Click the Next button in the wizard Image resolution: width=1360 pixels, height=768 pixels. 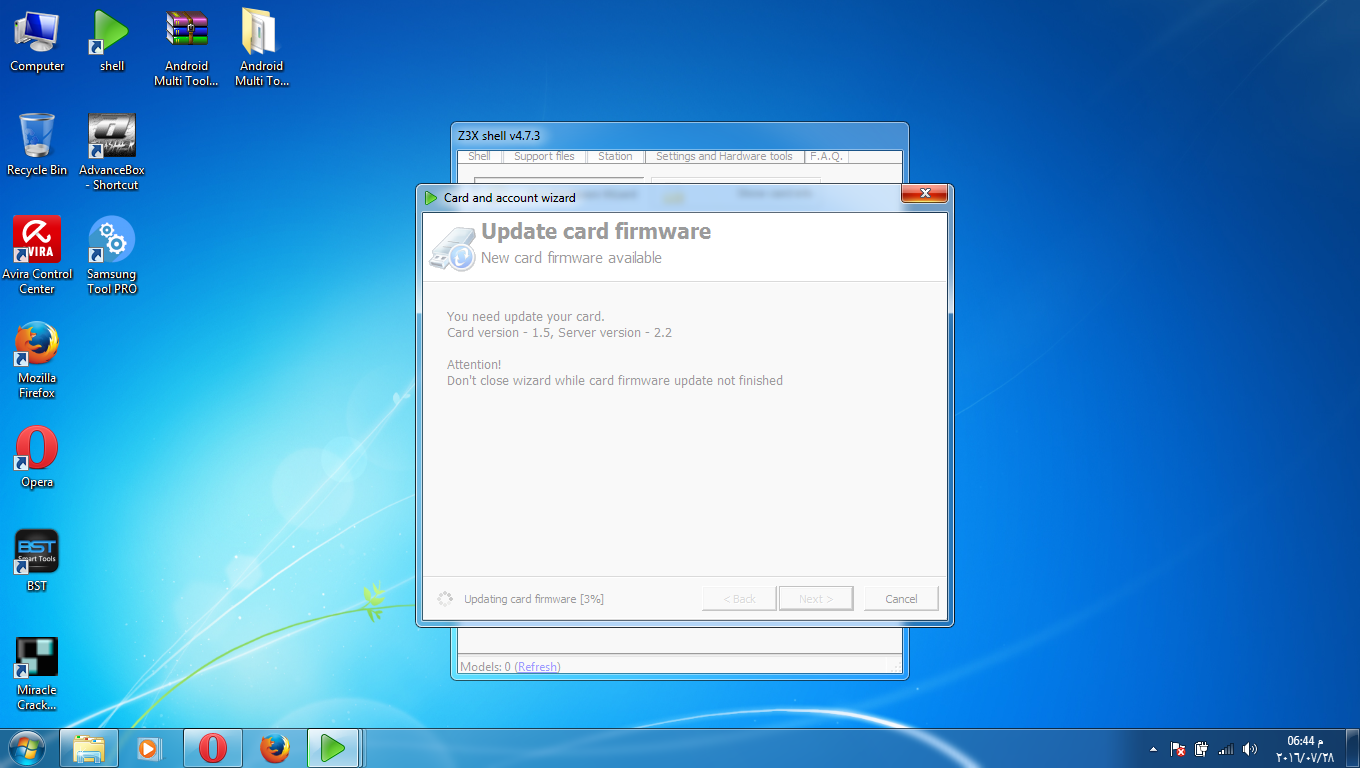tap(816, 598)
